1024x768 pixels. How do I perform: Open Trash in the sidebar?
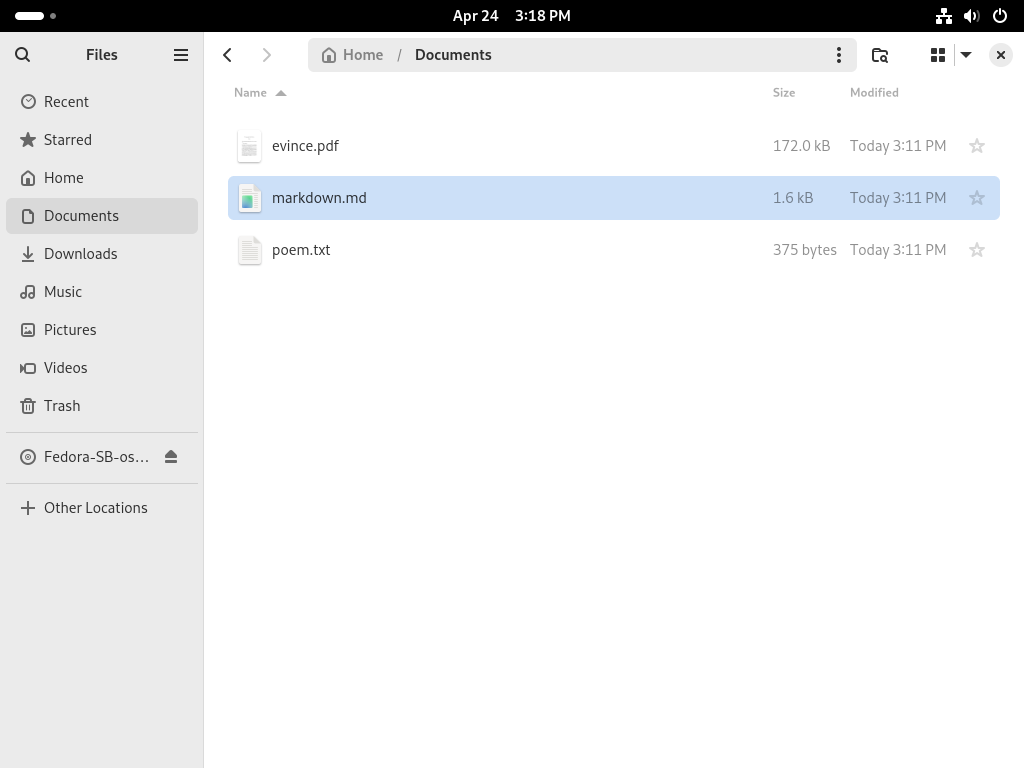[102, 406]
